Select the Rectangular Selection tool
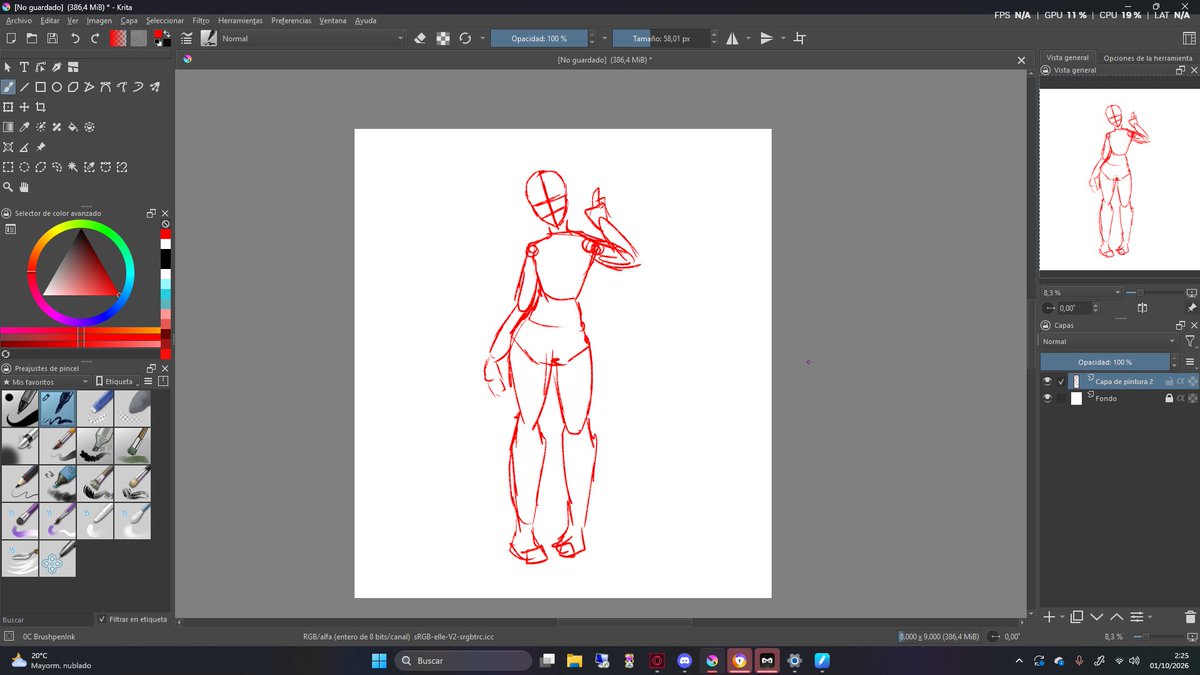 (8, 167)
